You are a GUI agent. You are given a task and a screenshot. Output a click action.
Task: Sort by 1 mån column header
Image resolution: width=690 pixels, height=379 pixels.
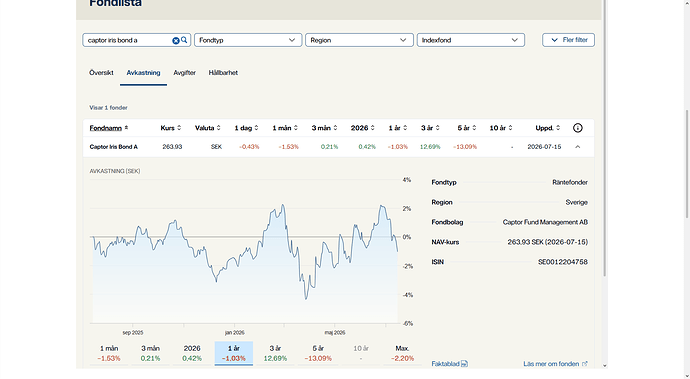(x=285, y=128)
